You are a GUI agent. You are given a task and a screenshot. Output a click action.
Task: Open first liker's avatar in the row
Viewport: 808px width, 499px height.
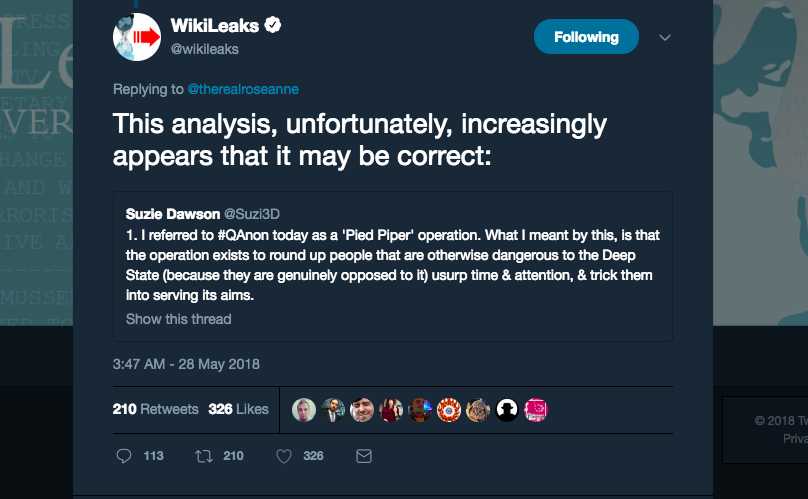coord(304,410)
